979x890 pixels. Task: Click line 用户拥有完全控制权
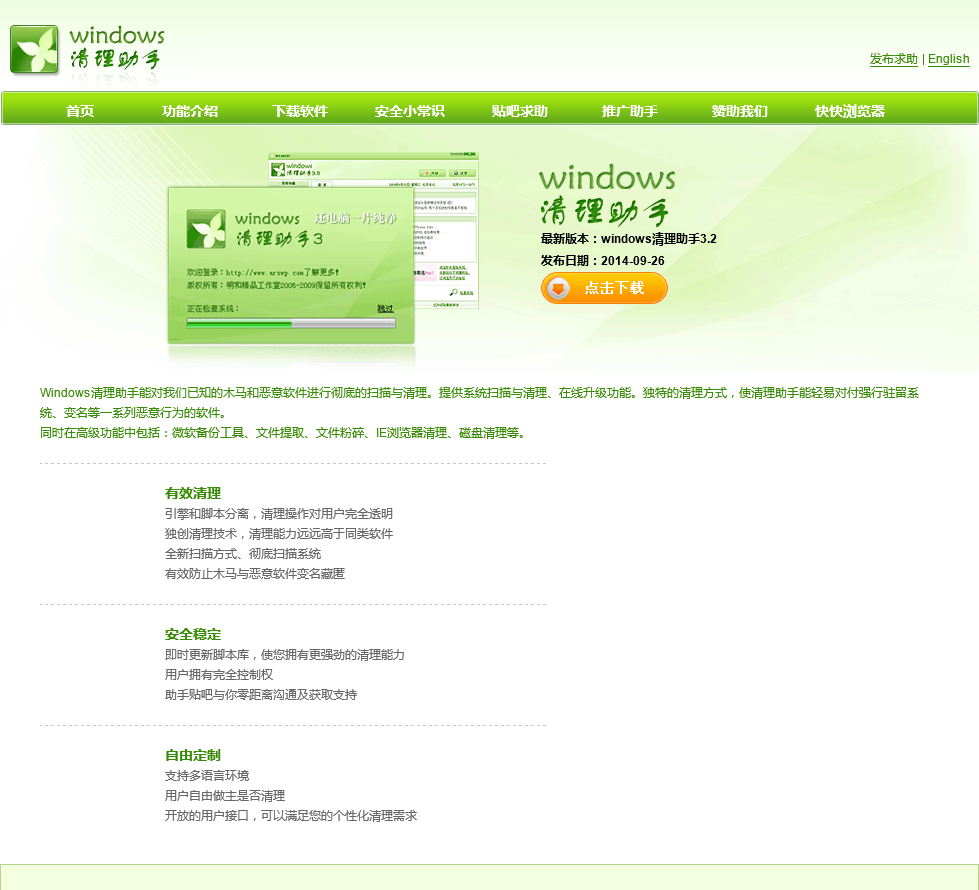click(219, 675)
